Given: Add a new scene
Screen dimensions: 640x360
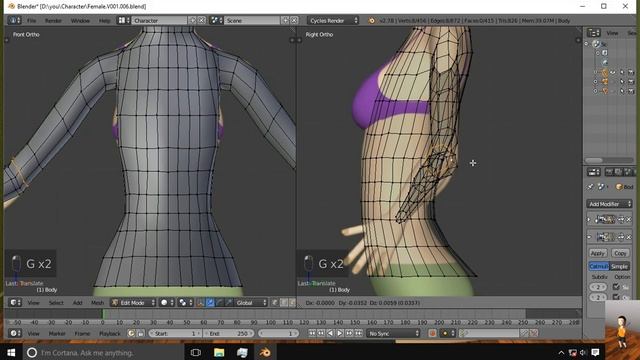Looking at the screenshot, I should (x=285, y=20).
